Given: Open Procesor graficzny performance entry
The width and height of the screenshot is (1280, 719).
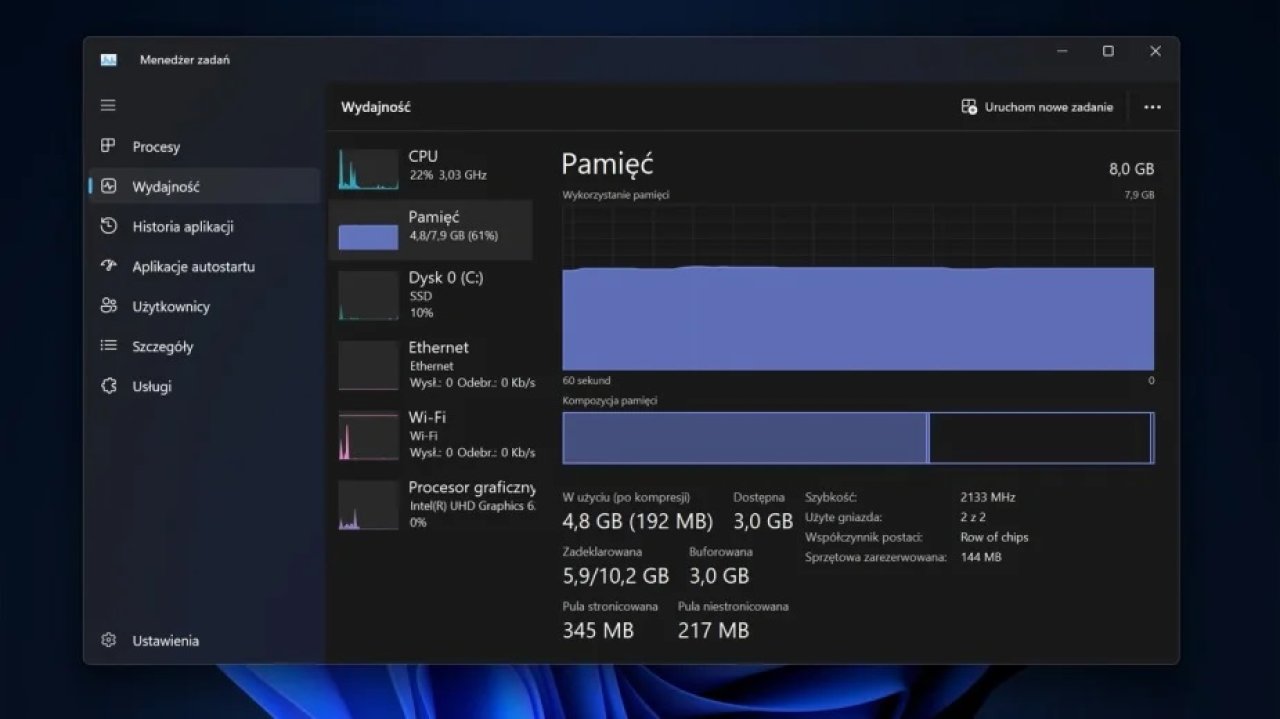Looking at the screenshot, I should (x=431, y=504).
